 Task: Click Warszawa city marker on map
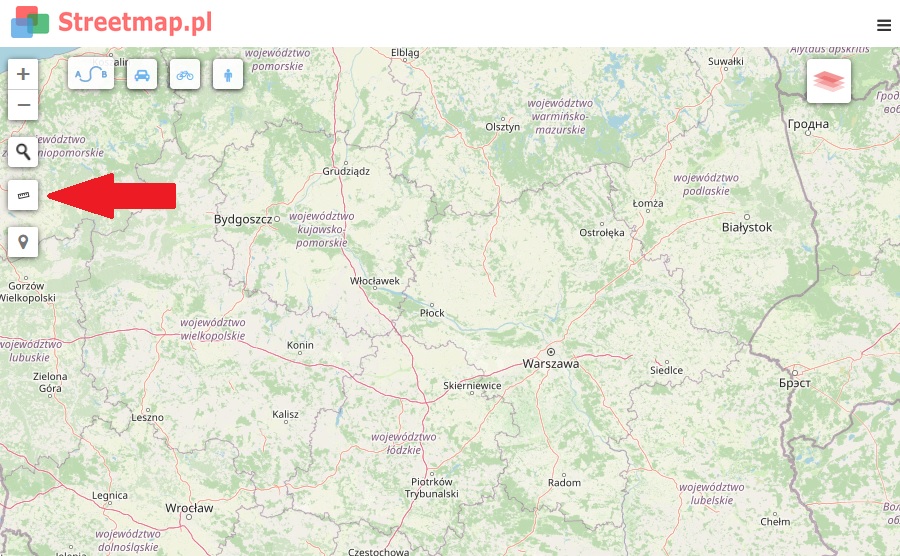point(551,352)
